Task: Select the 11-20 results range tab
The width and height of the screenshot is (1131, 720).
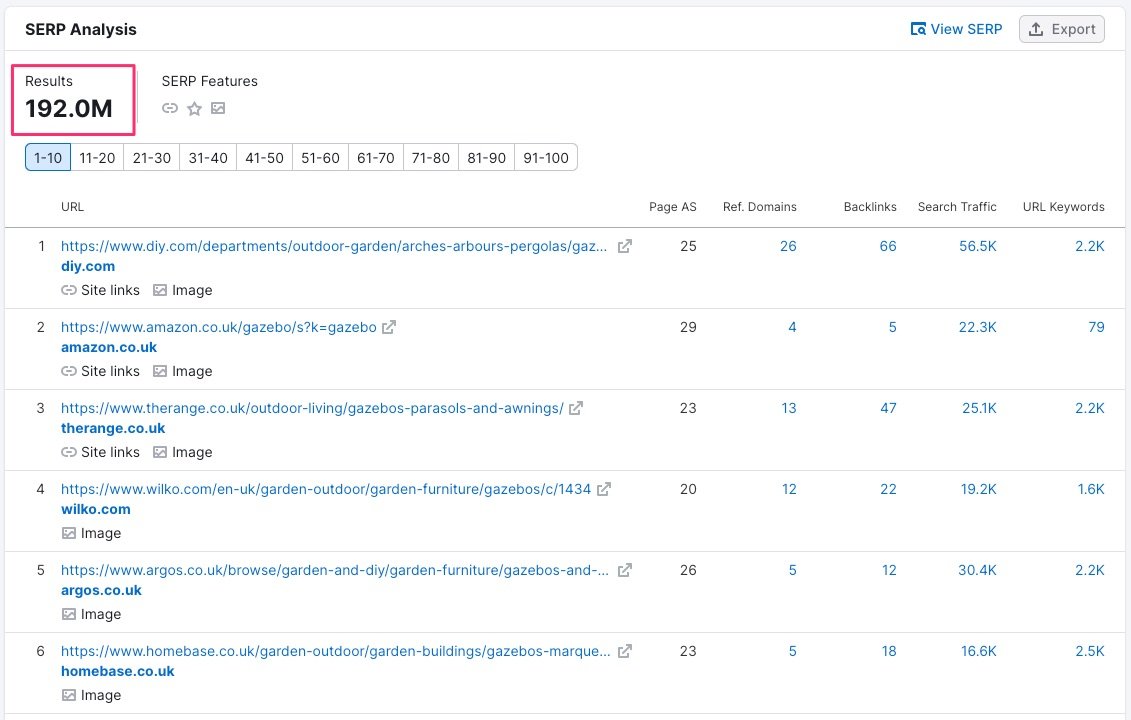Action: pyautogui.click(x=97, y=157)
